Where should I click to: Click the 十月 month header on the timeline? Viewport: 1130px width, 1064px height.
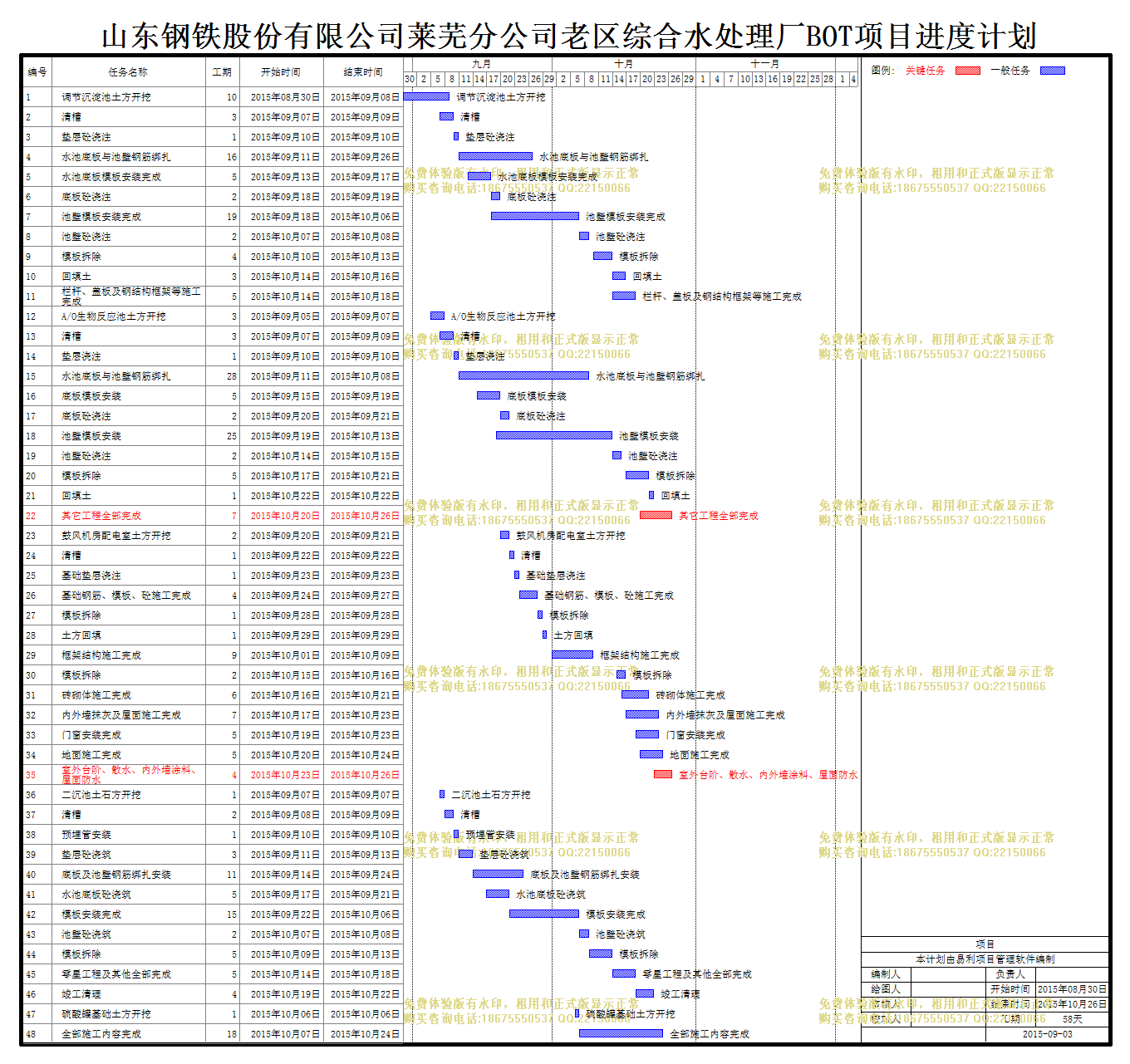coord(623,64)
